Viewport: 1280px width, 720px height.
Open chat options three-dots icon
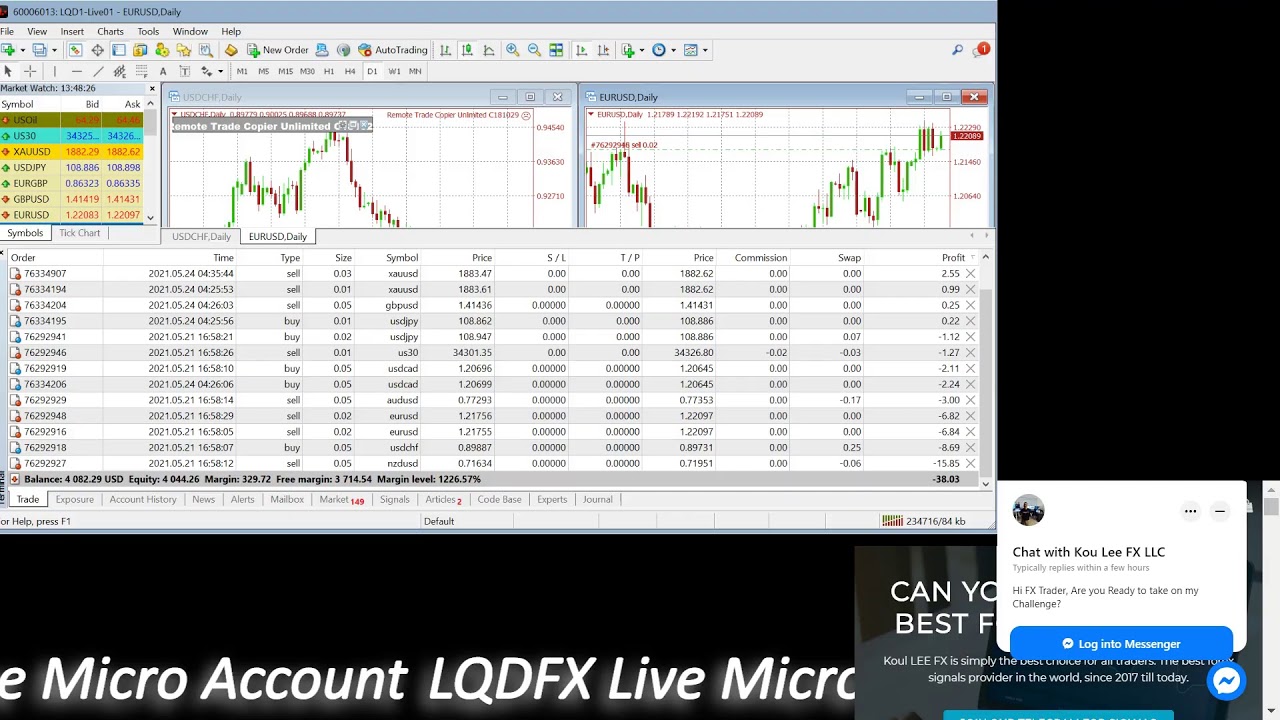pyautogui.click(x=1190, y=511)
